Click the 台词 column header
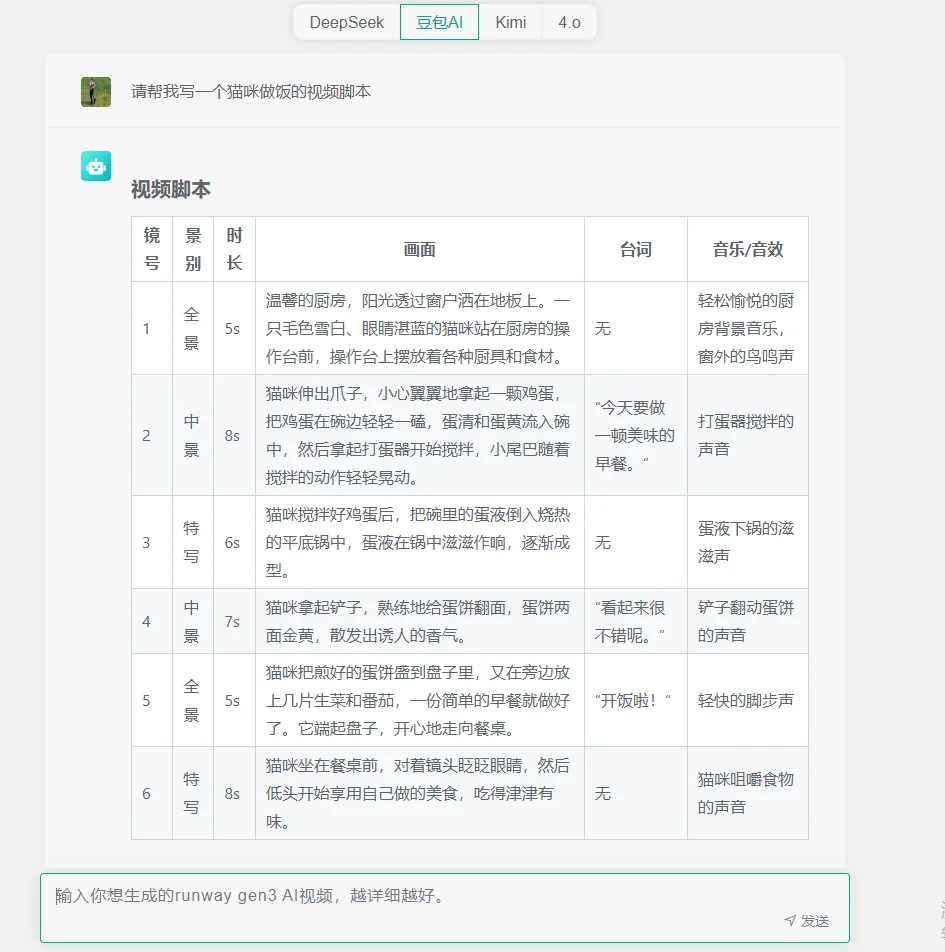The height and width of the screenshot is (952, 945). pos(635,249)
